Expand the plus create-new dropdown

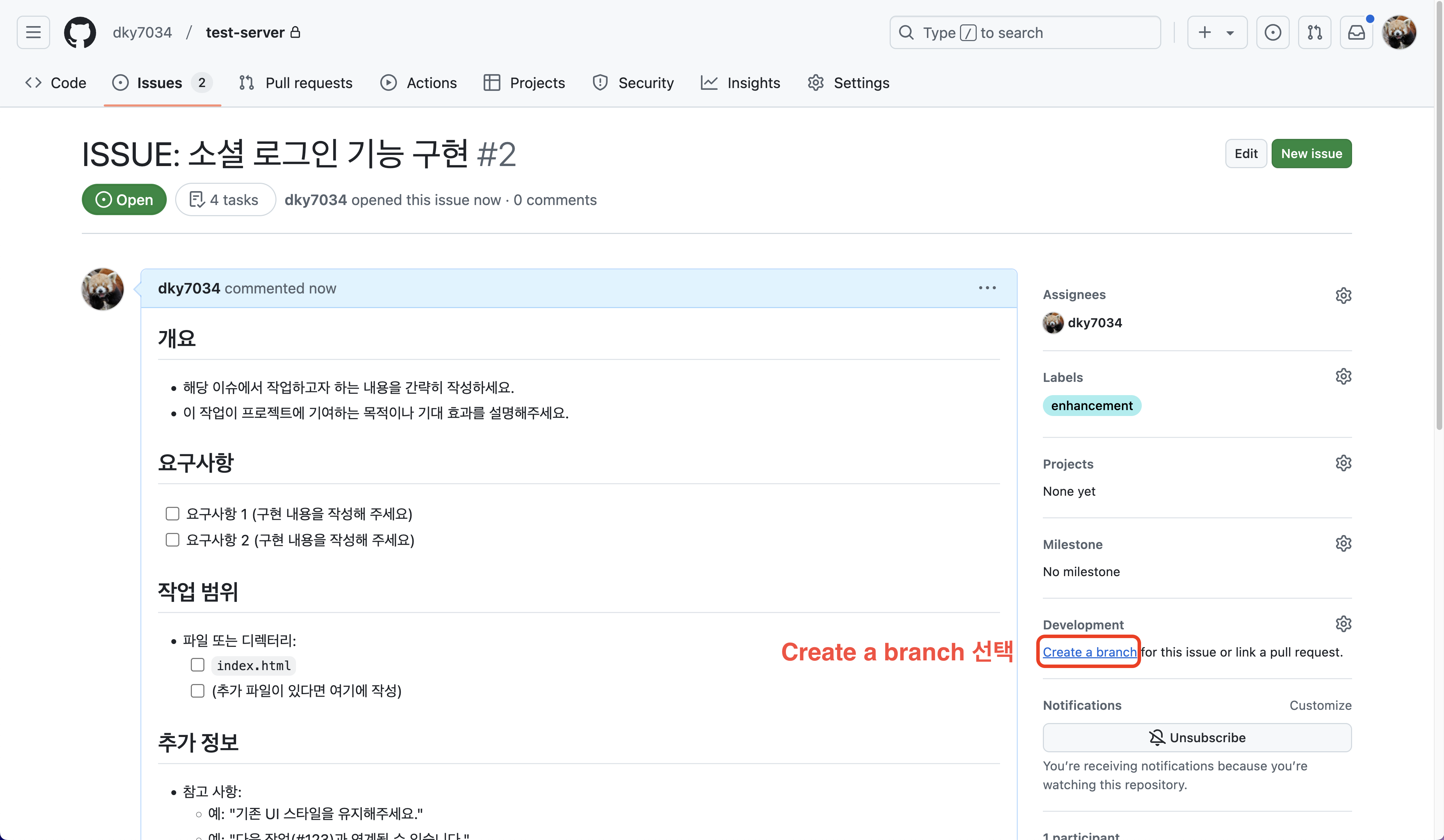click(1217, 33)
